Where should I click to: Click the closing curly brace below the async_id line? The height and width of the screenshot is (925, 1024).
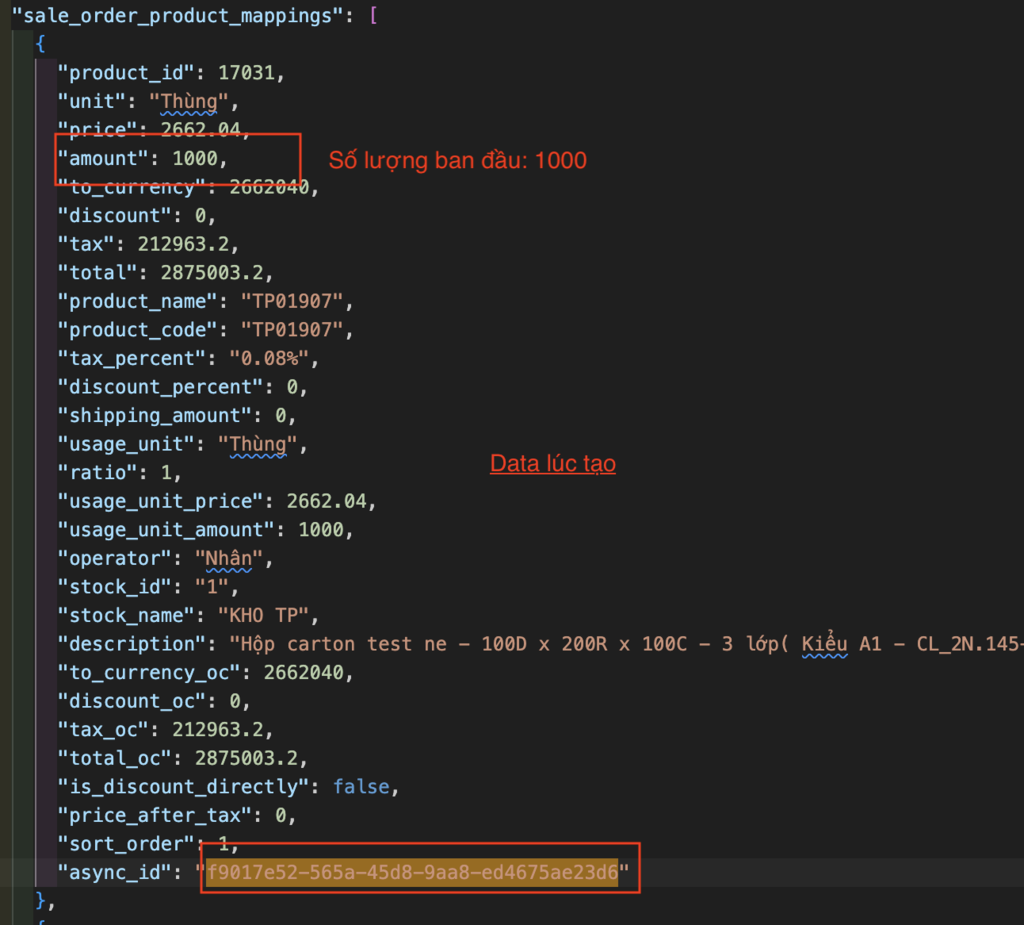click(x=40, y=901)
